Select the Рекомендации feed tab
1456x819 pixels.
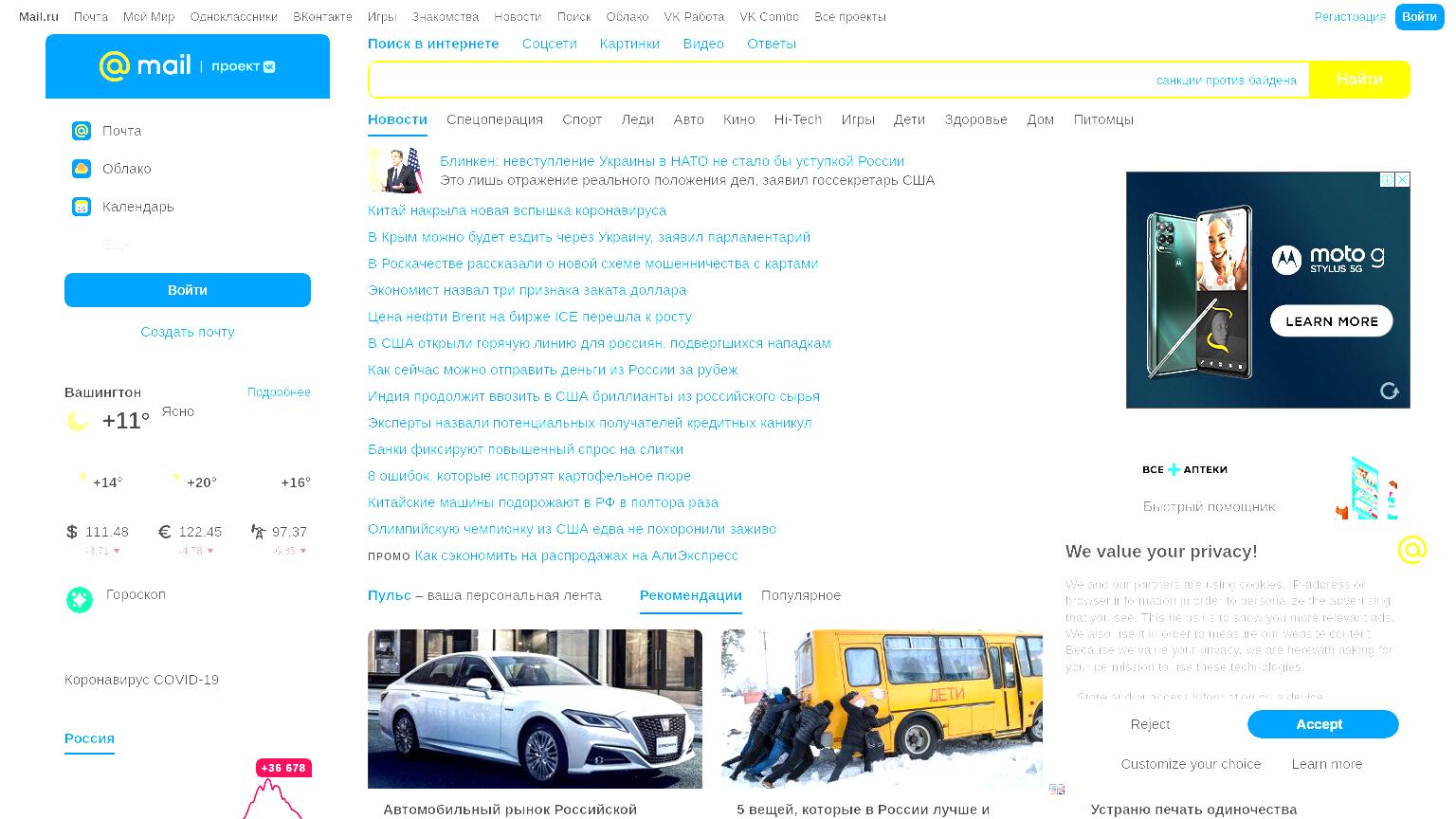(x=691, y=595)
